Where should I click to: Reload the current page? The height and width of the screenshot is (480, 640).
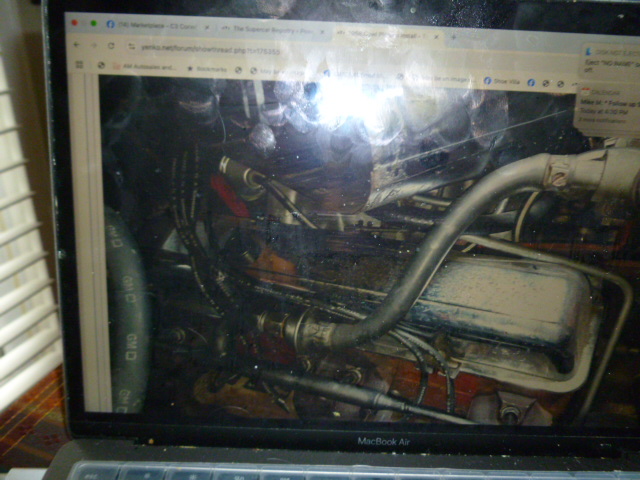click(110, 46)
